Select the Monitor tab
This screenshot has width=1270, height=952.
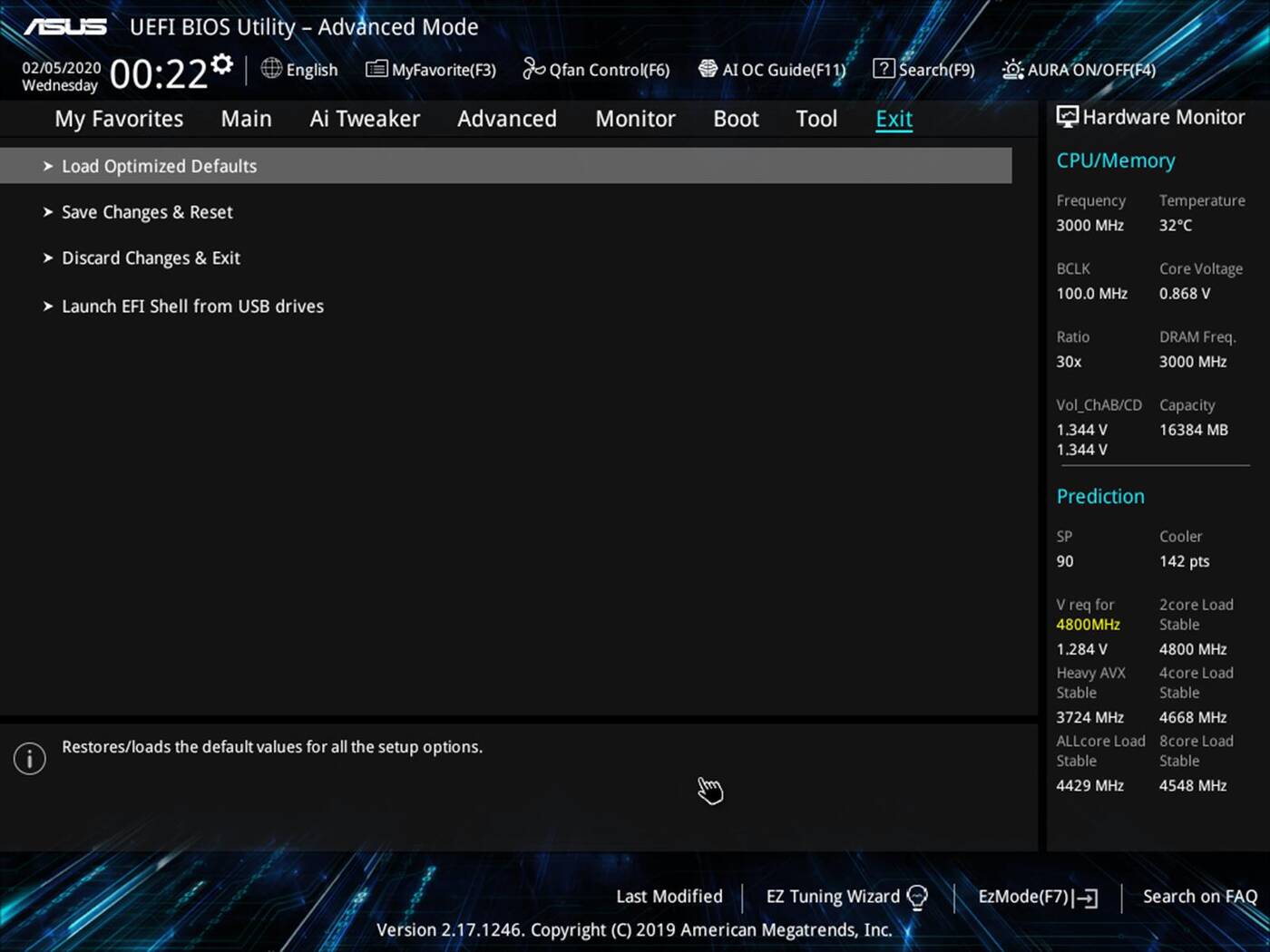(x=635, y=118)
